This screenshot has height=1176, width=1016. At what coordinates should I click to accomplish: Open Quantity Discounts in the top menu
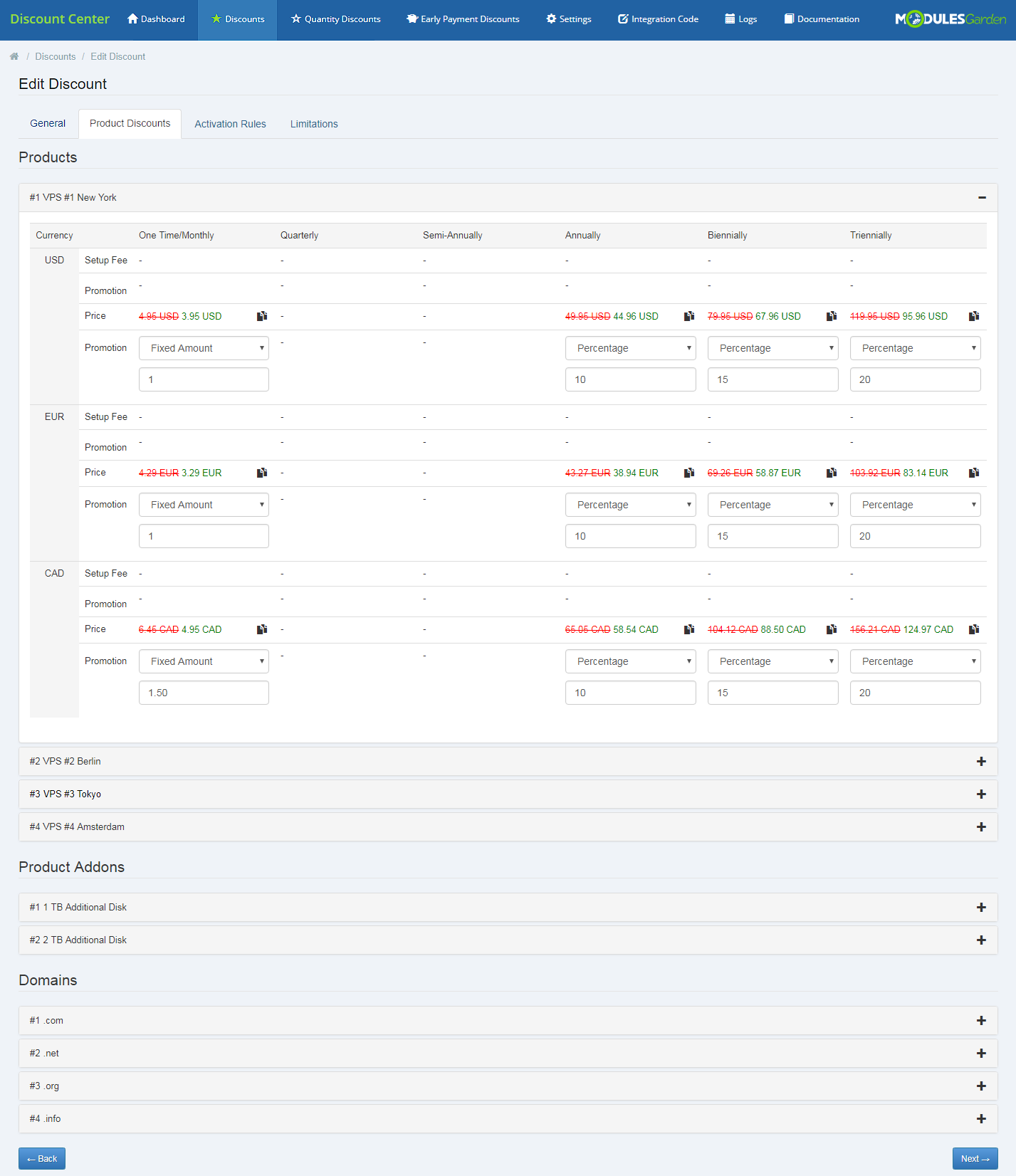coord(335,19)
